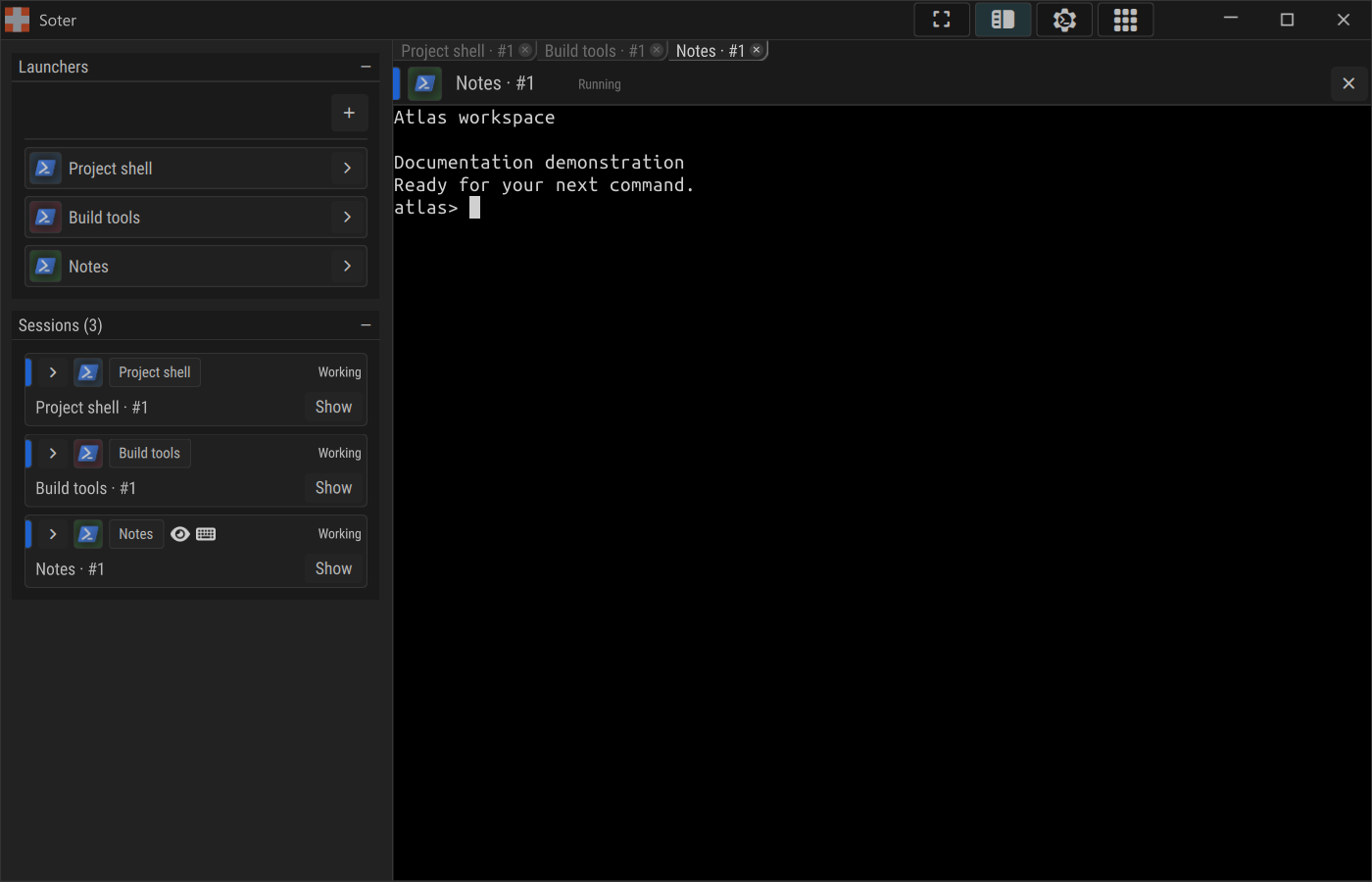The width and height of the screenshot is (1372, 882).
Task: Show the Project shell · #1 session
Action: tap(333, 407)
